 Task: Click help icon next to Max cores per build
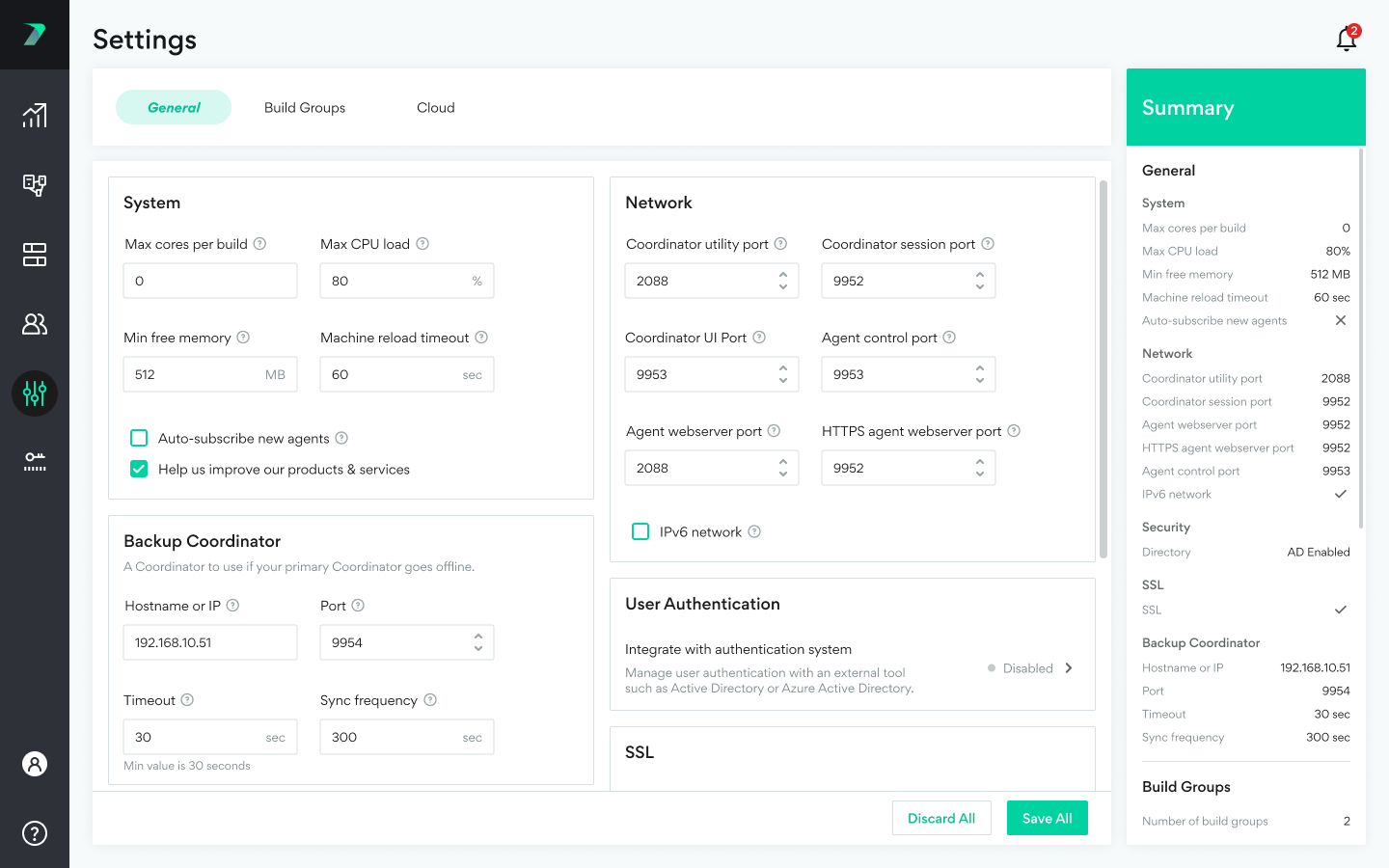click(259, 244)
